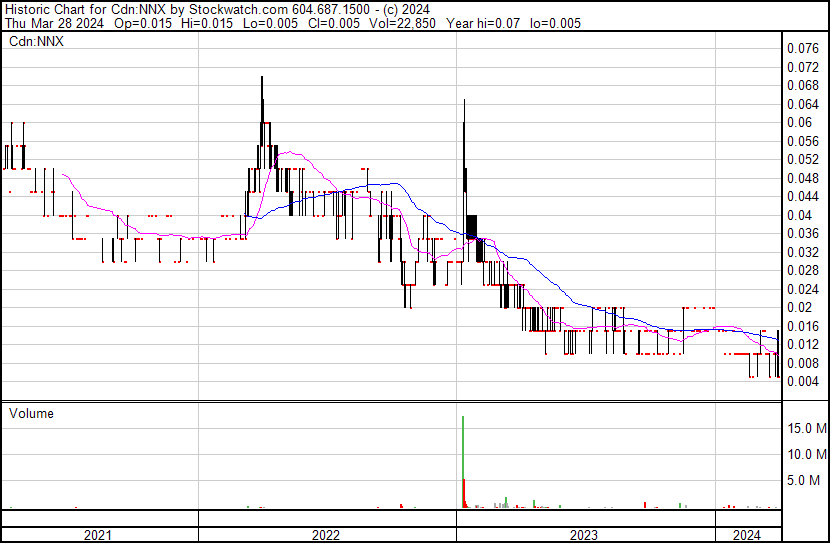
Task: Click the Cdn:NNX ticker label
Action: pyautogui.click(x=36, y=41)
